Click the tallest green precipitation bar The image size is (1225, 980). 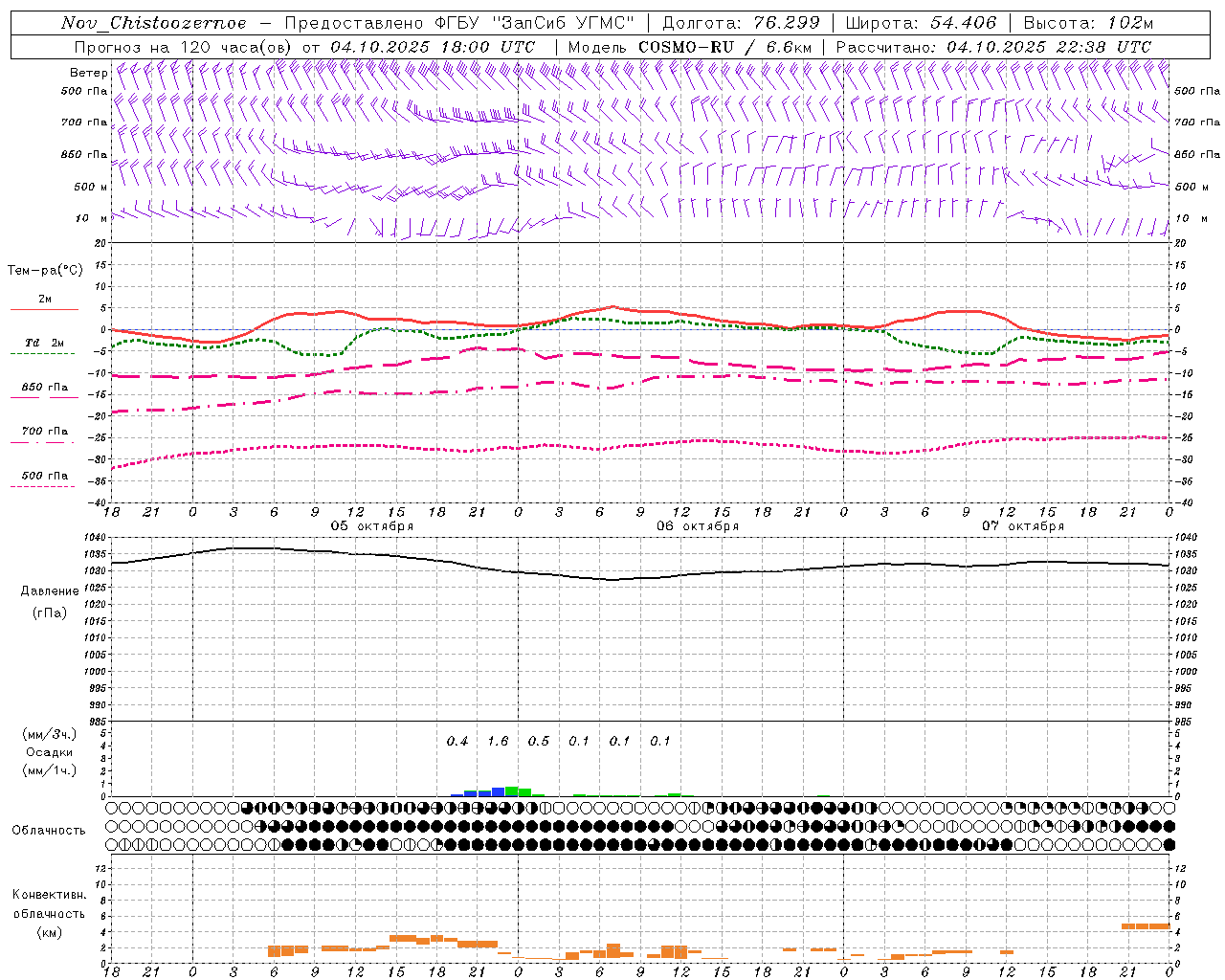pos(511,791)
